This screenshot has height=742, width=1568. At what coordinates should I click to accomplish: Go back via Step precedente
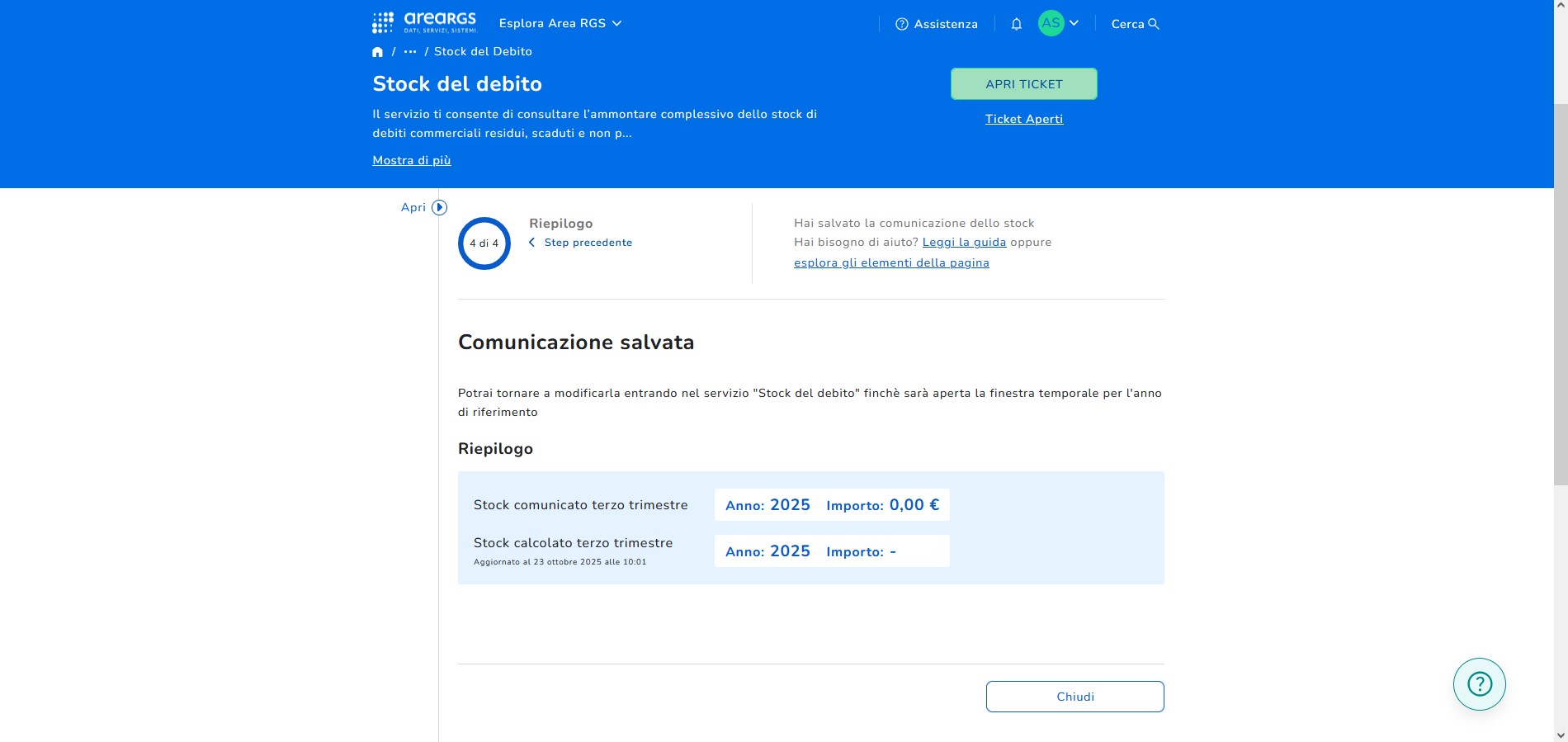tap(588, 243)
